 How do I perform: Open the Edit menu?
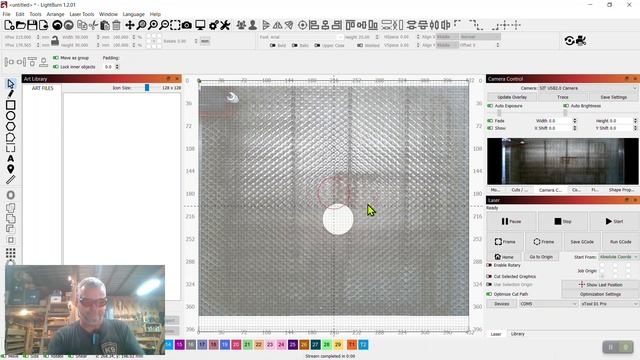(20, 14)
